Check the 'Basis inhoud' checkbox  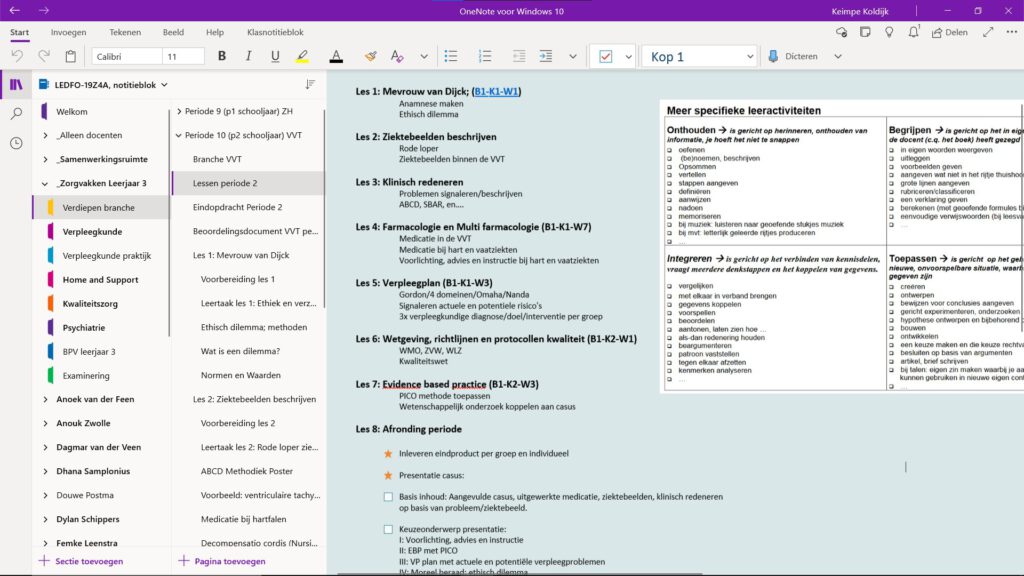(x=388, y=497)
